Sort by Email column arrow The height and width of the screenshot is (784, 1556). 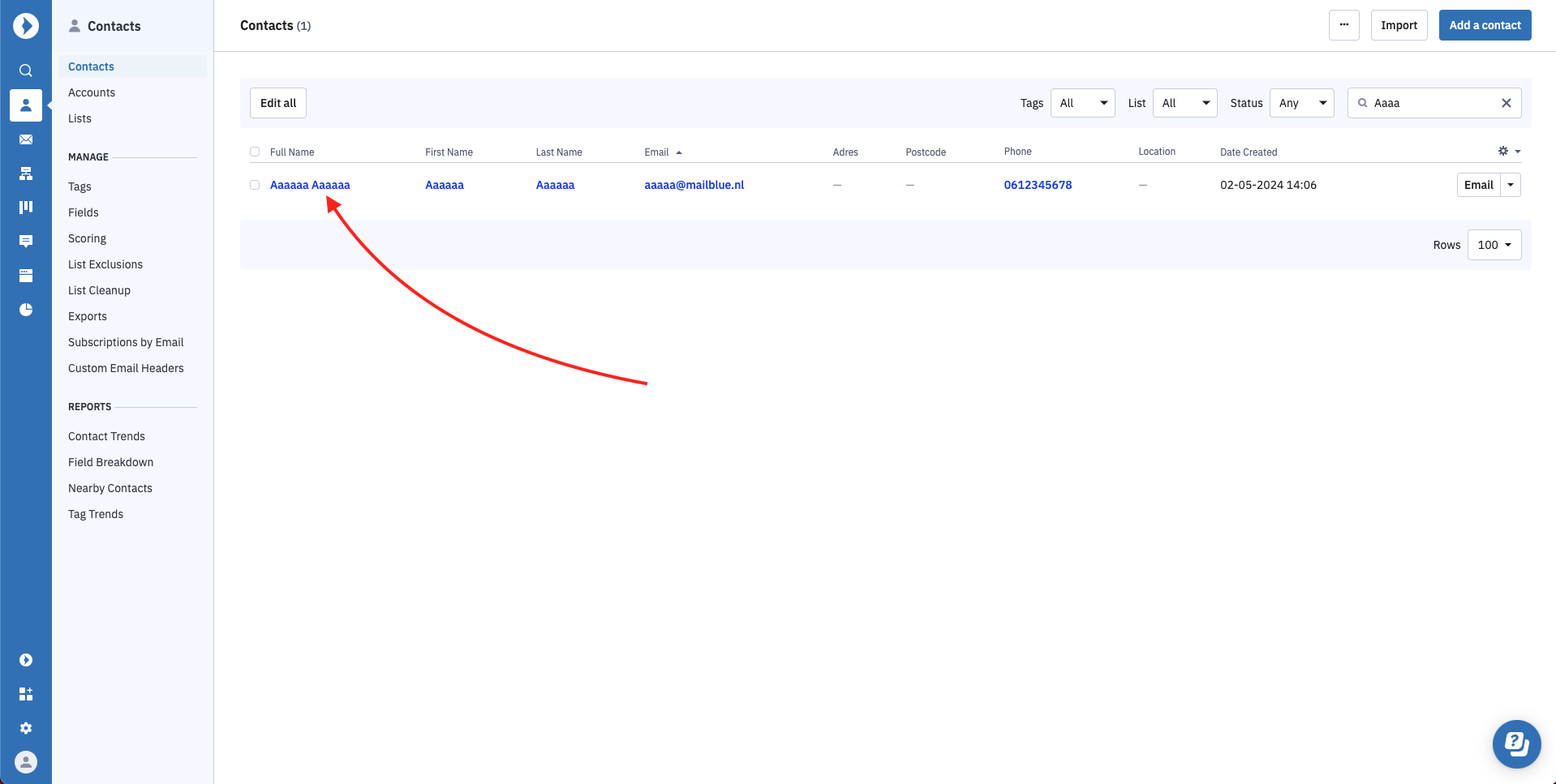(679, 152)
